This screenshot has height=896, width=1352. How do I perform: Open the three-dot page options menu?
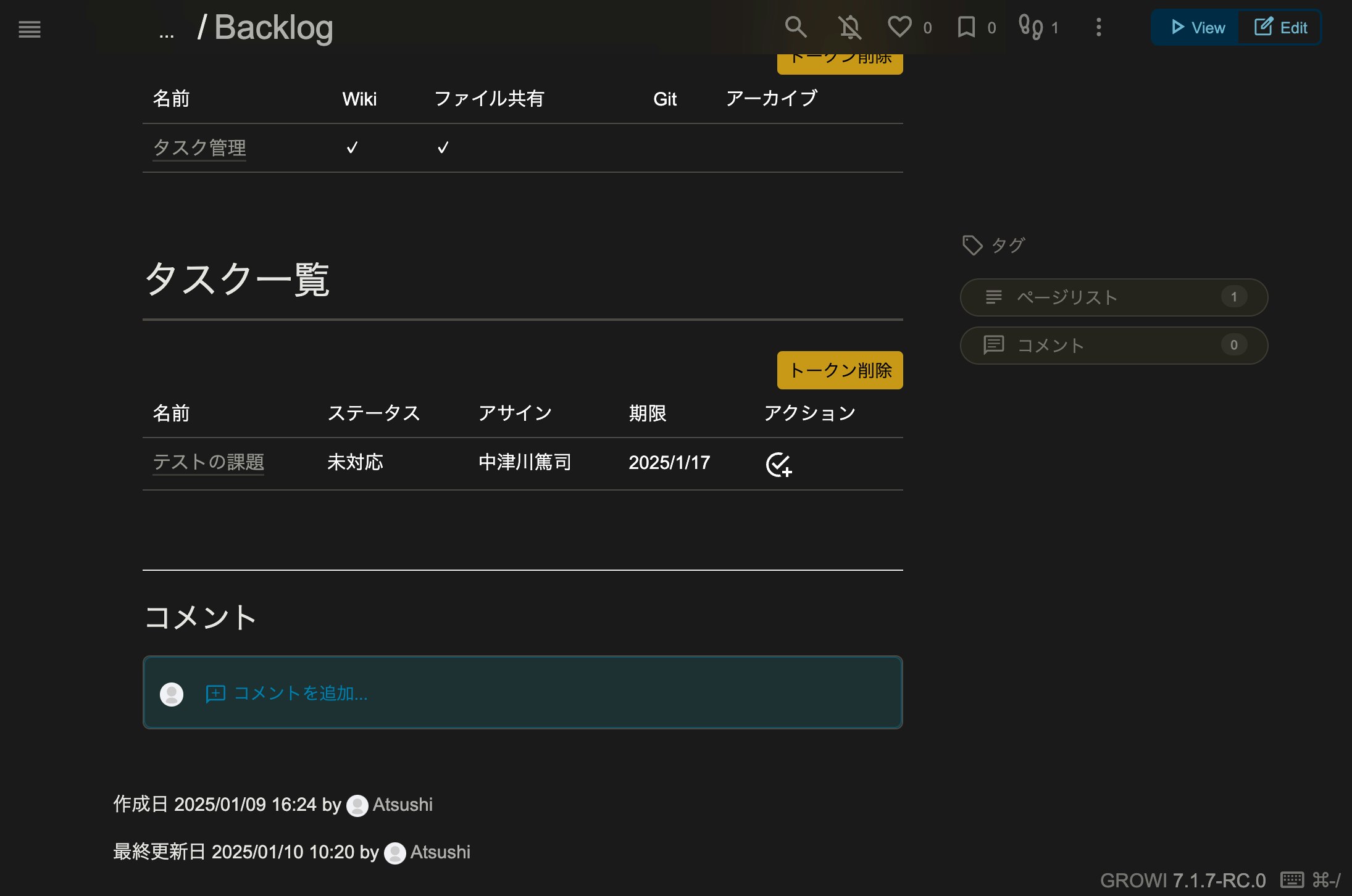pos(1098,27)
